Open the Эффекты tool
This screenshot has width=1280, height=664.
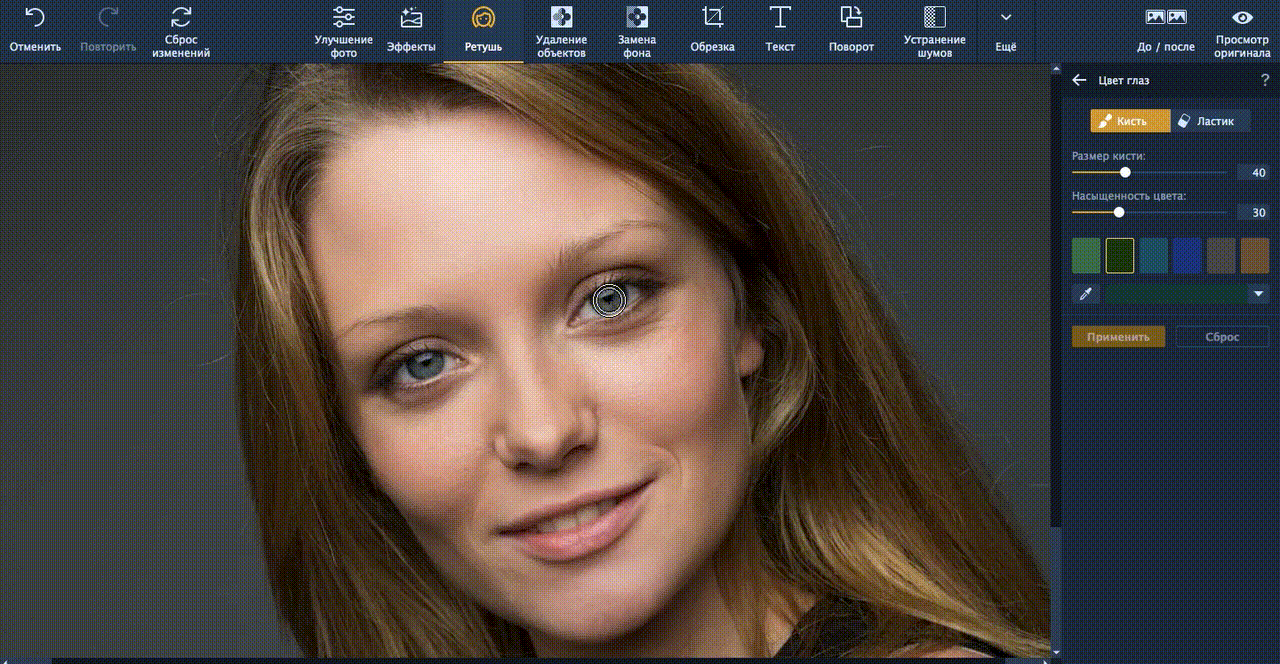click(x=411, y=31)
